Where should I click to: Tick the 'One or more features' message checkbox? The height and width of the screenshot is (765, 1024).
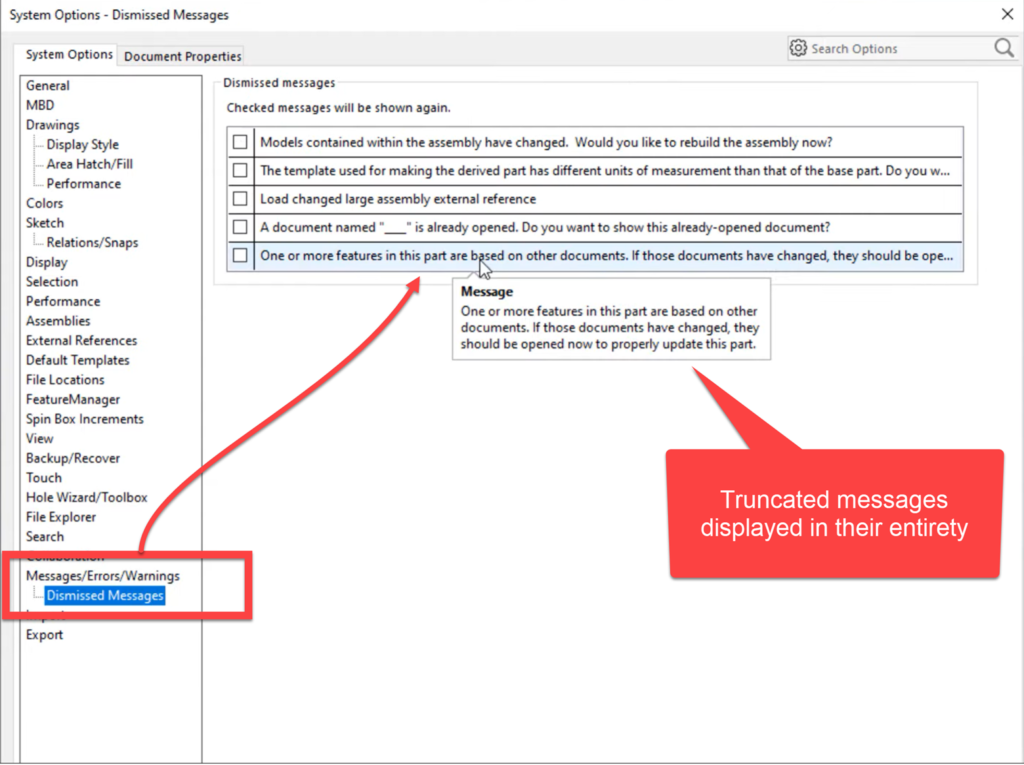[240, 255]
